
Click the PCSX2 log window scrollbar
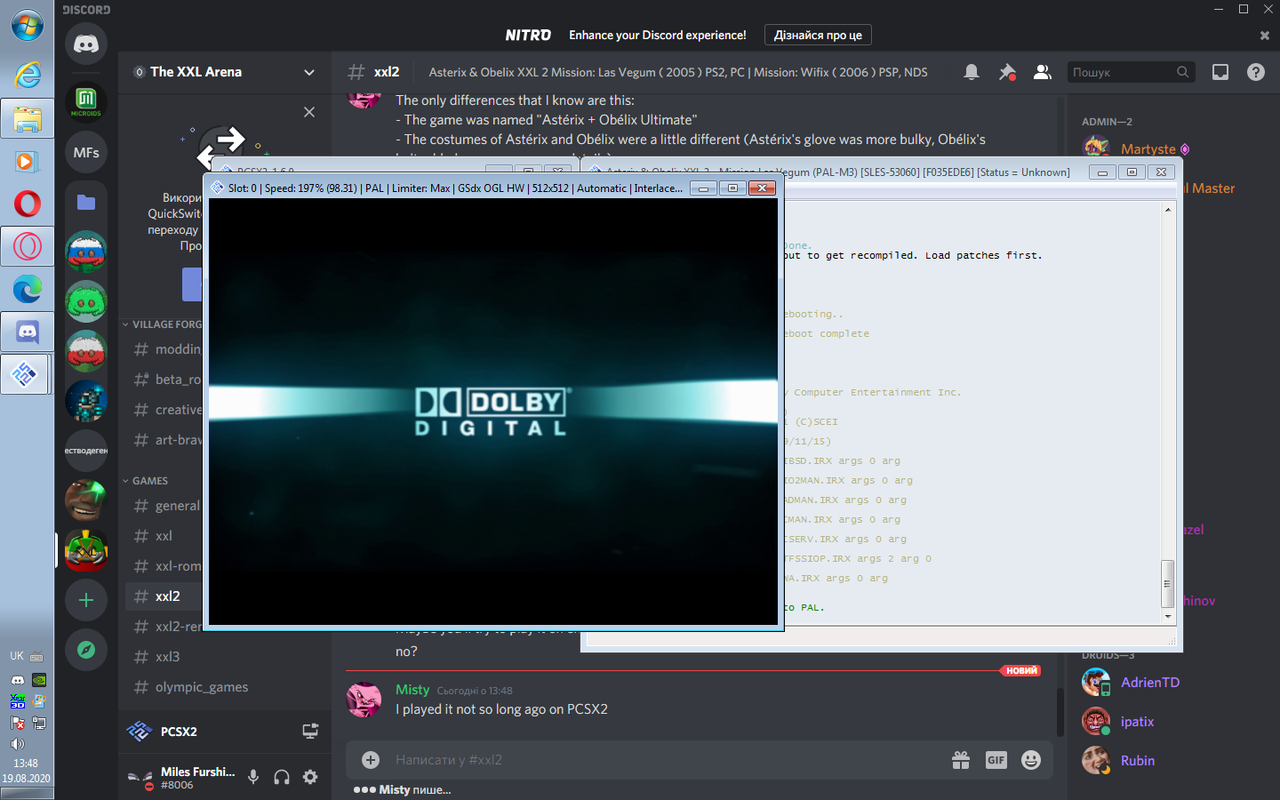pyautogui.click(x=1167, y=582)
